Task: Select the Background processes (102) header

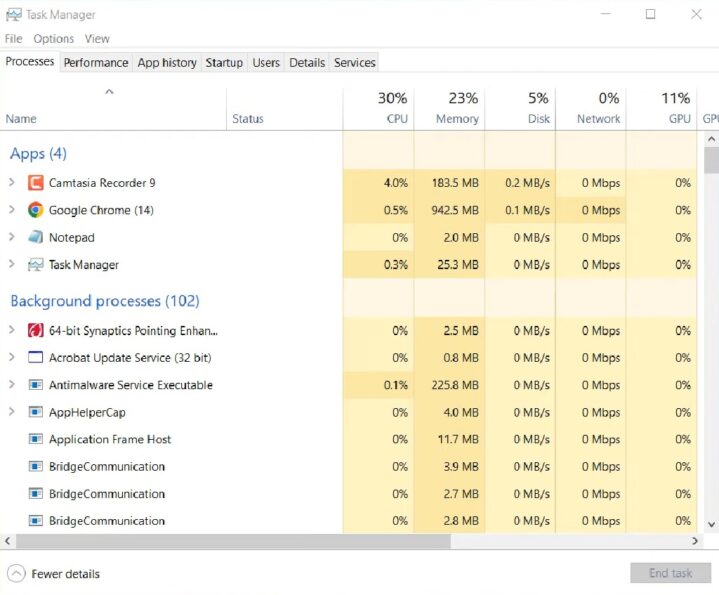Action: coord(105,301)
